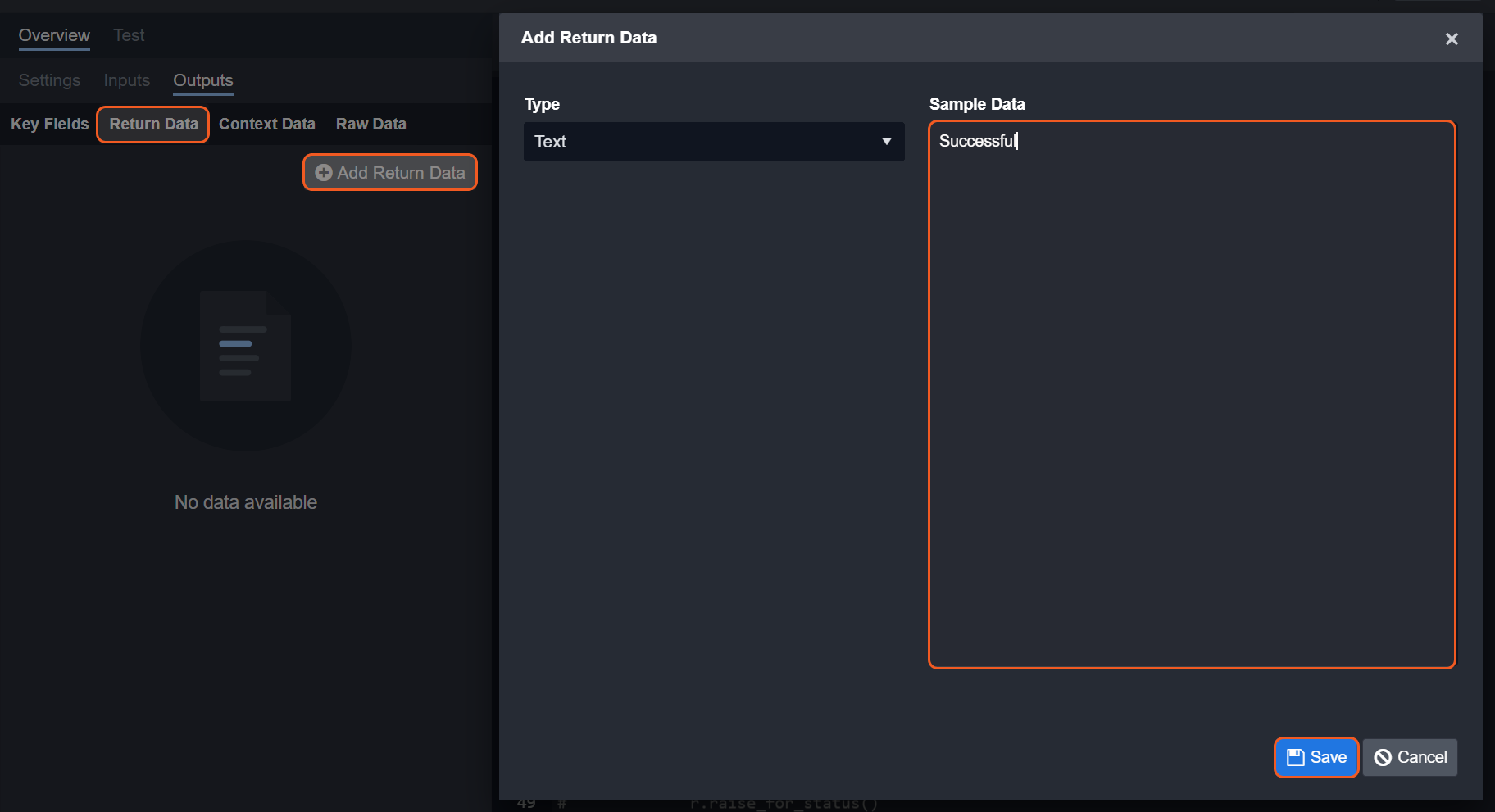The height and width of the screenshot is (812, 1495).
Task: Close the Add Return Data dialog with X
Action: (1452, 39)
